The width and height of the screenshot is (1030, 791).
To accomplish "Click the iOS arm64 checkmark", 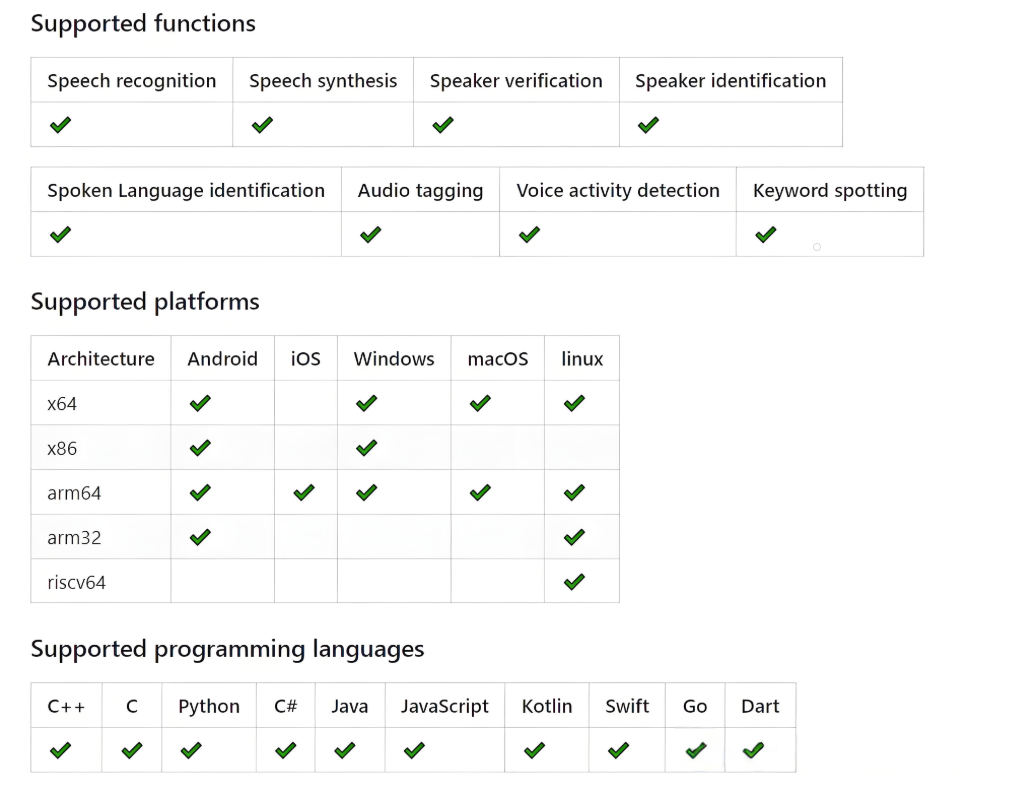I will point(304,492).
